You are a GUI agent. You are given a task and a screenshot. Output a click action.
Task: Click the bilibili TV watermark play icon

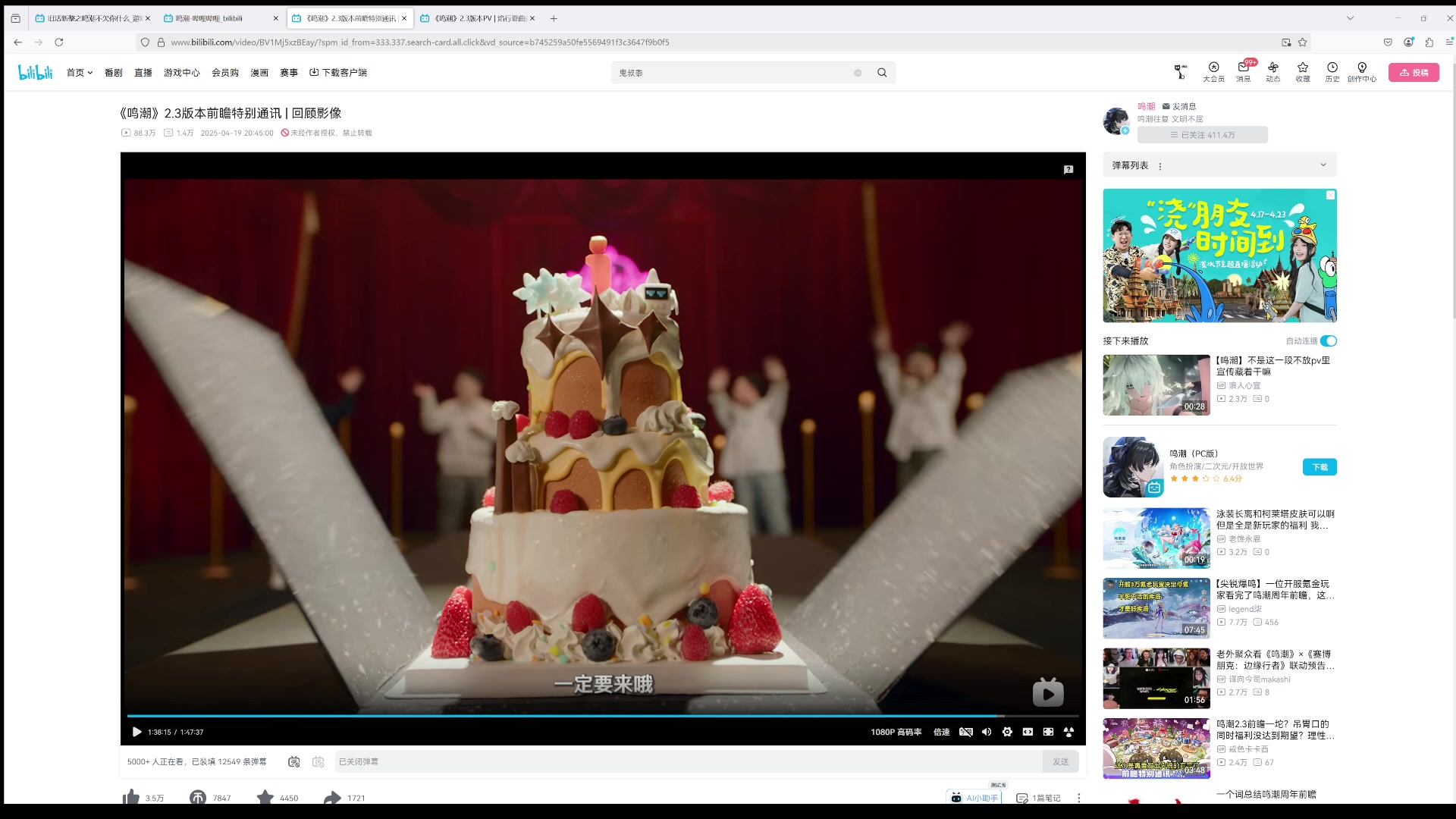pos(1048,692)
